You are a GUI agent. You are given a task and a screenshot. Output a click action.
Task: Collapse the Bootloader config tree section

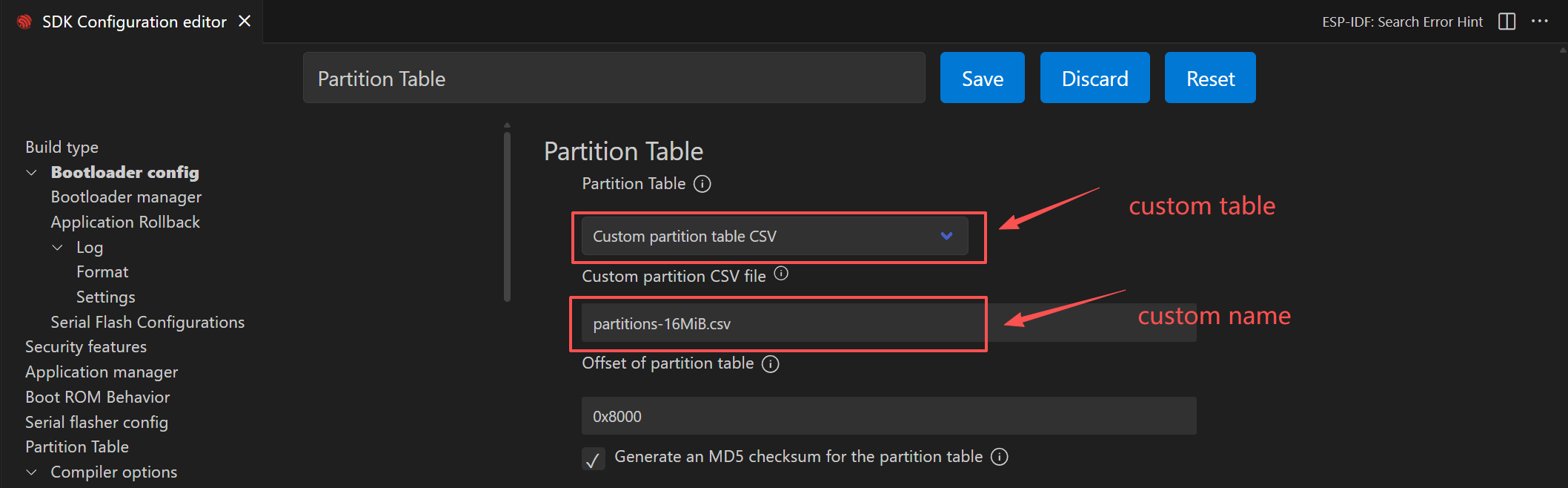pos(32,173)
